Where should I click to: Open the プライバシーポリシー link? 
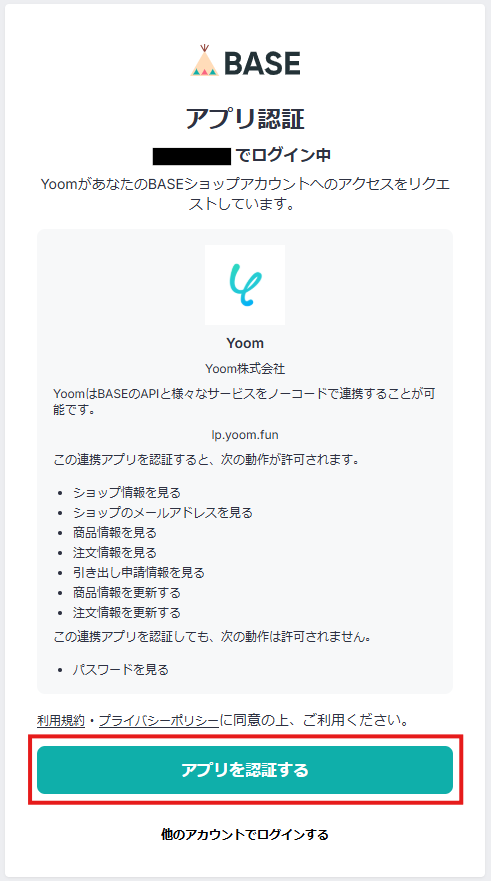159,720
